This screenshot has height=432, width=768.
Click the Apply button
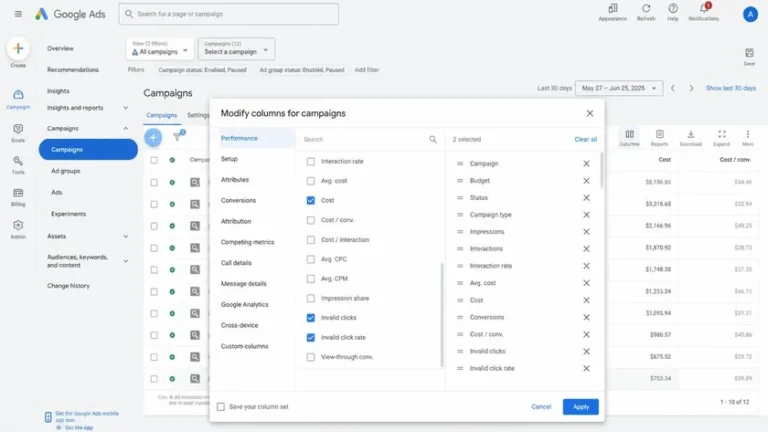[x=580, y=407]
